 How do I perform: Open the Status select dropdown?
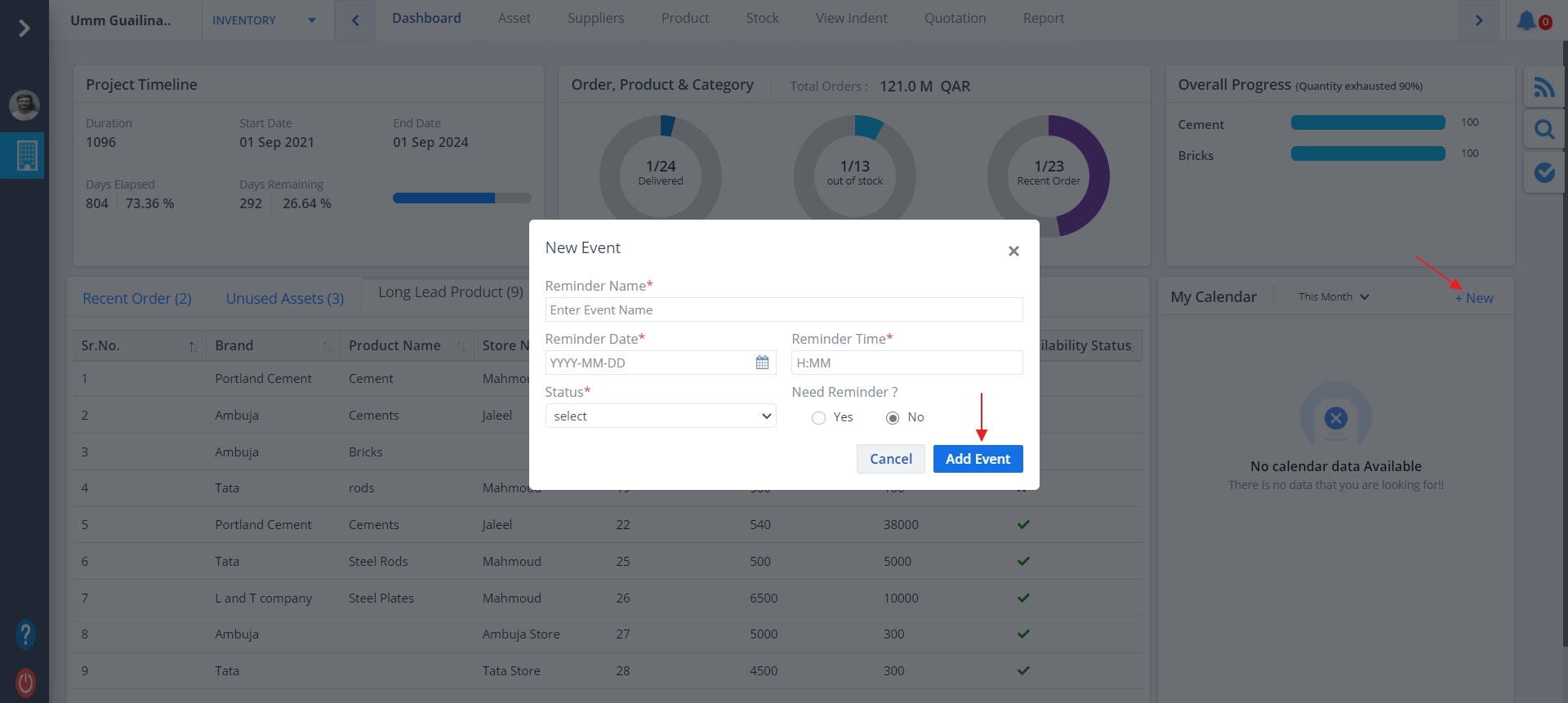point(660,416)
